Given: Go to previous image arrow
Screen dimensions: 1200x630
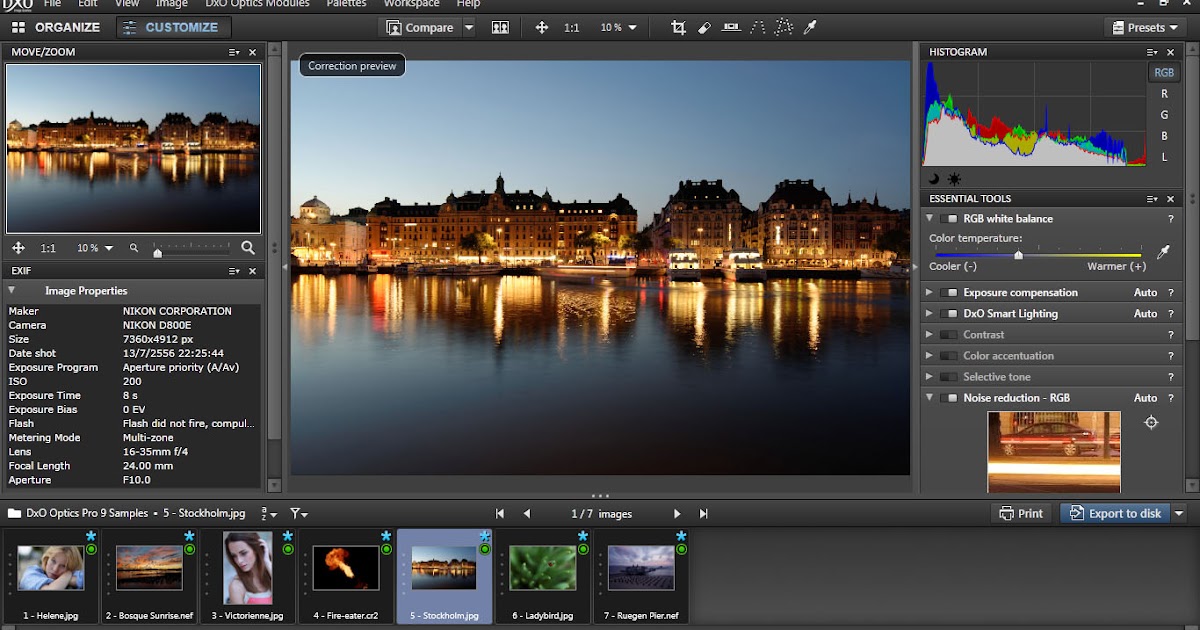Looking at the screenshot, I should click(x=527, y=514).
